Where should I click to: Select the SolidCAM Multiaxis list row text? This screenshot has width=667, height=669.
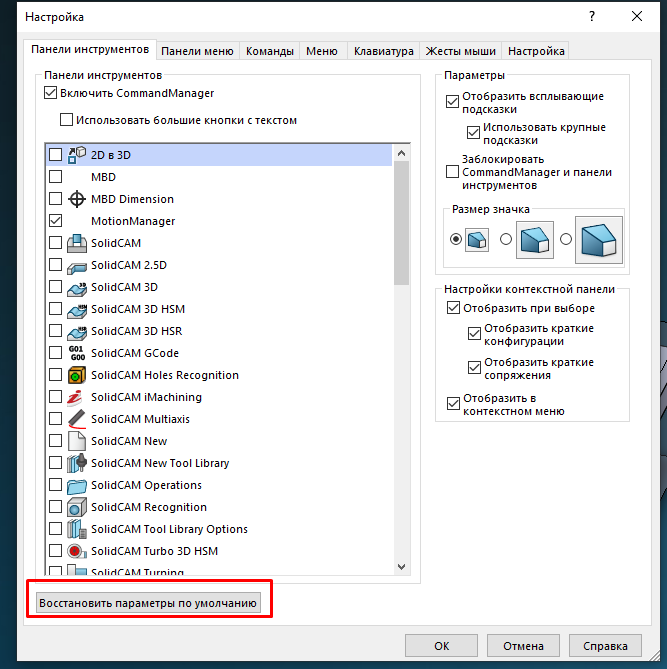[x=140, y=419]
